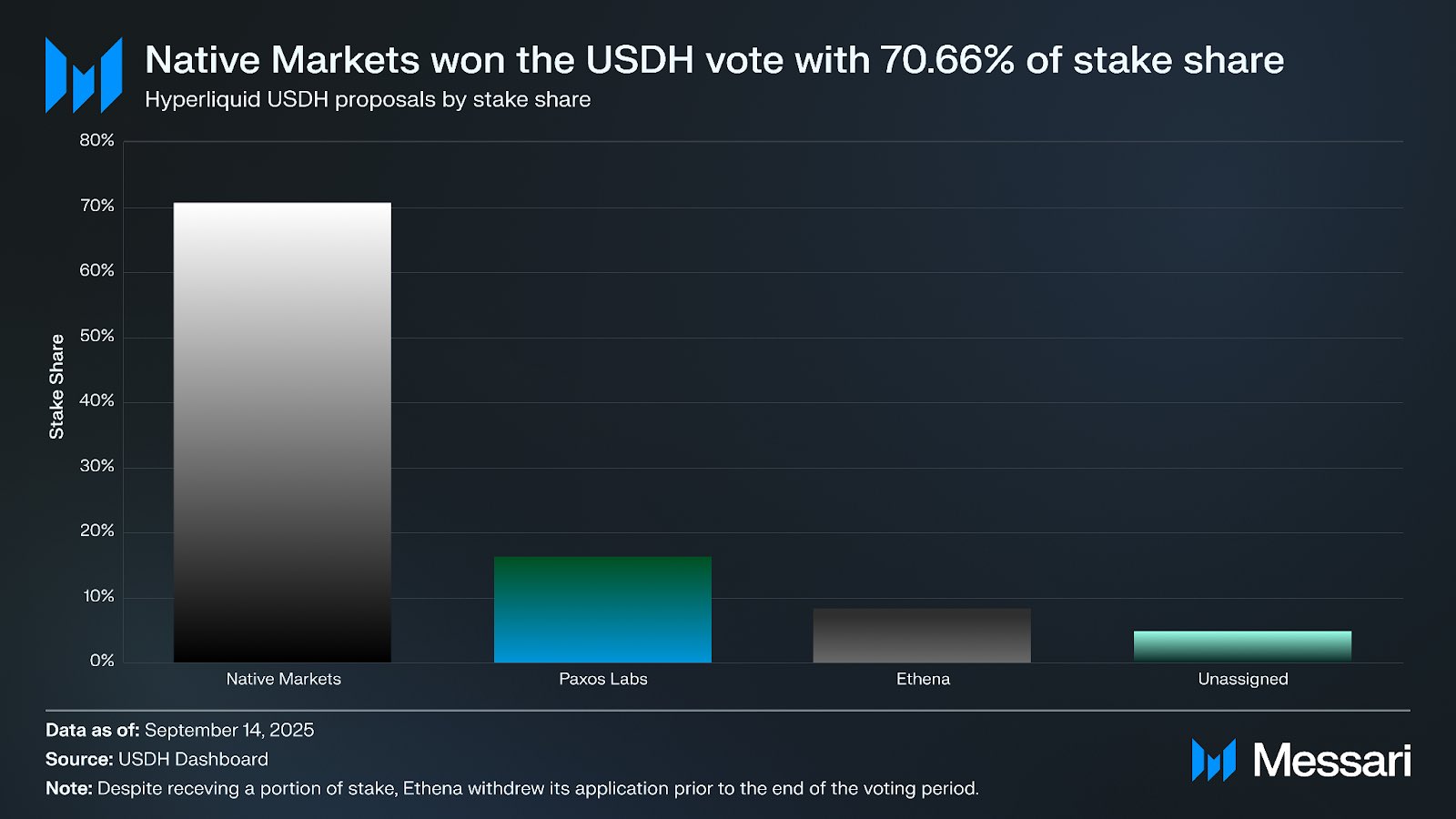Click the Native Markets axis label
Viewport: 1456px width, 819px height.
click(283, 679)
